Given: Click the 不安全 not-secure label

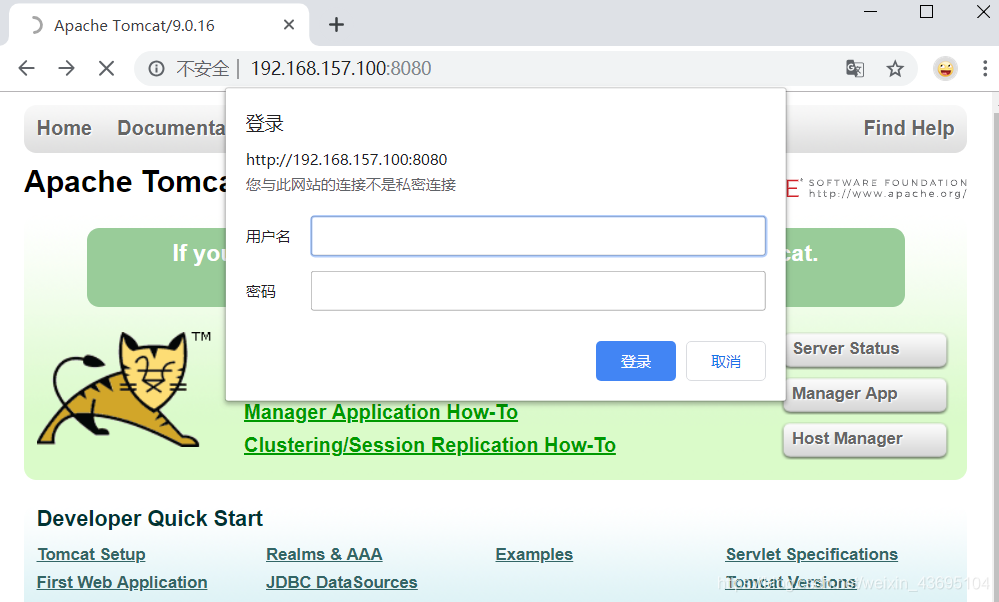Looking at the screenshot, I should pyautogui.click(x=203, y=68).
